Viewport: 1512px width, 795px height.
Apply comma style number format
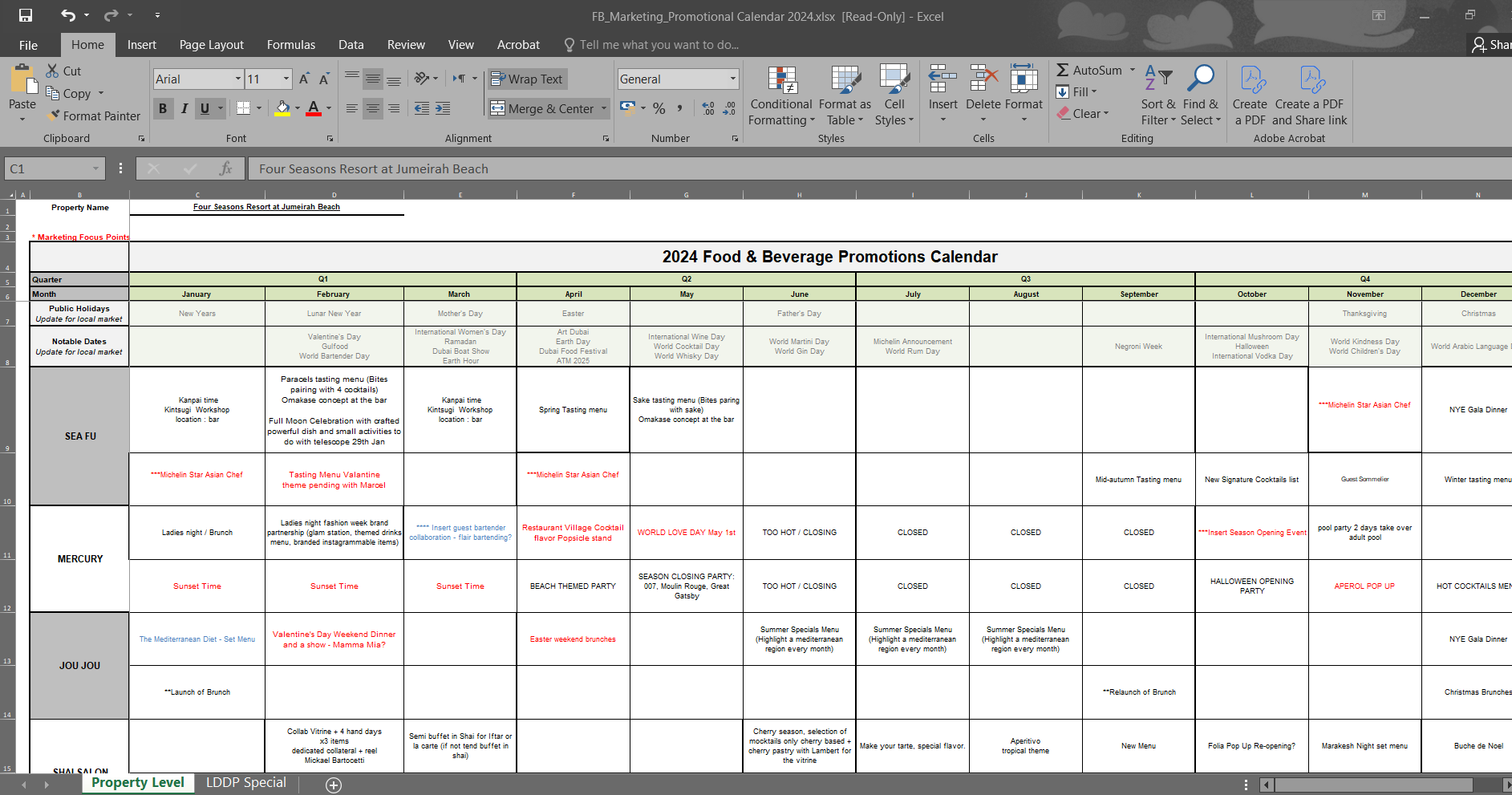pyautogui.click(x=680, y=108)
